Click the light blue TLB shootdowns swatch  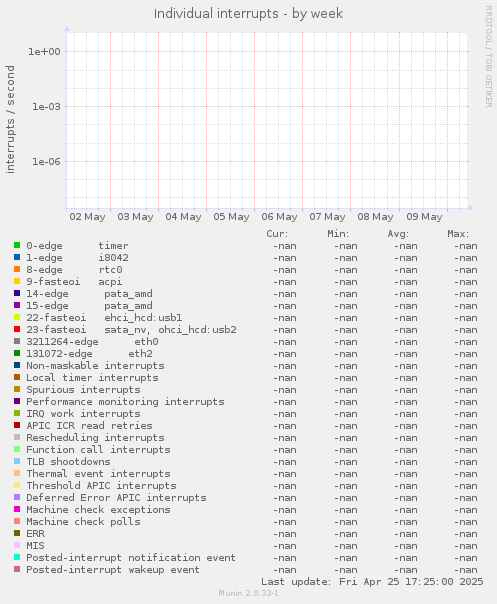pyautogui.click(x=17, y=461)
